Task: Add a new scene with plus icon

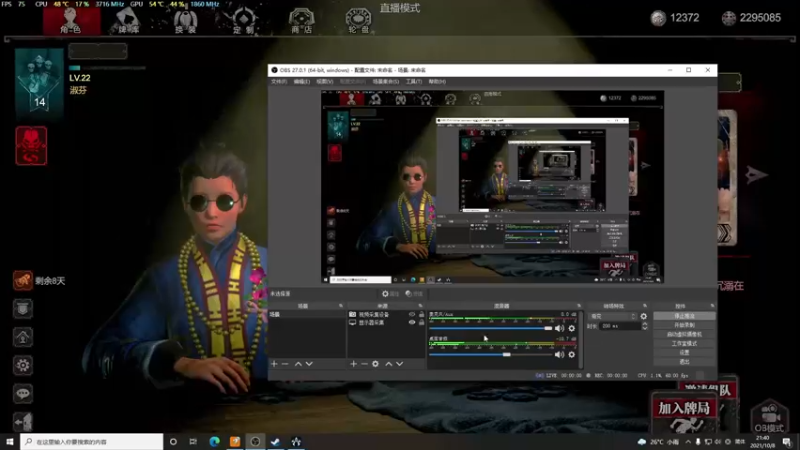Action: [x=274, y=364]
